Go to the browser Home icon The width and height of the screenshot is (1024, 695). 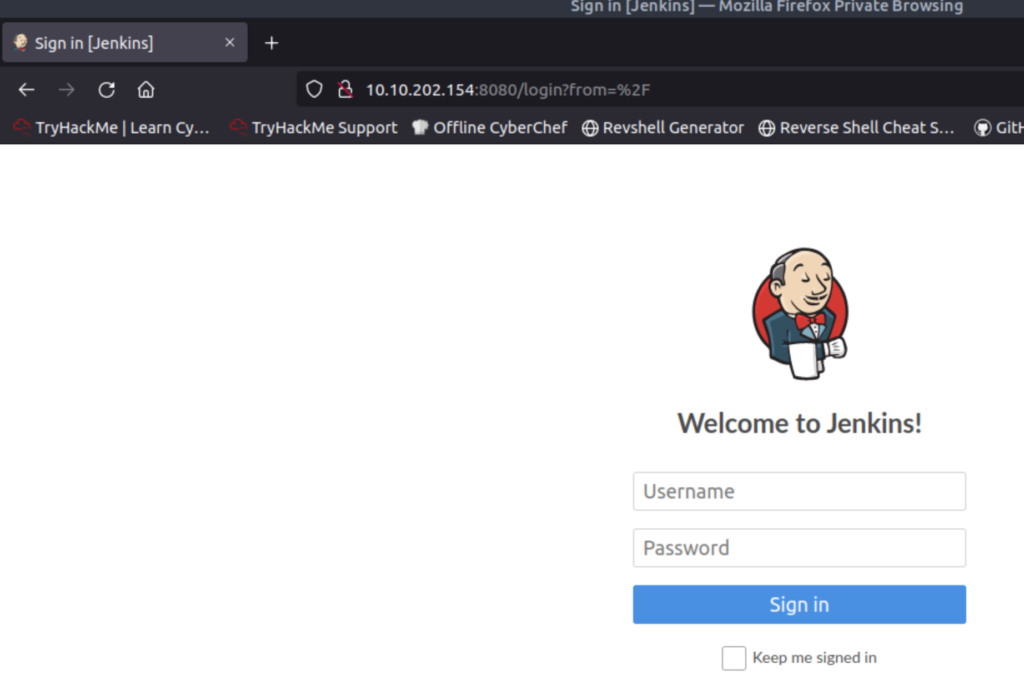click(x=146, y=89)
